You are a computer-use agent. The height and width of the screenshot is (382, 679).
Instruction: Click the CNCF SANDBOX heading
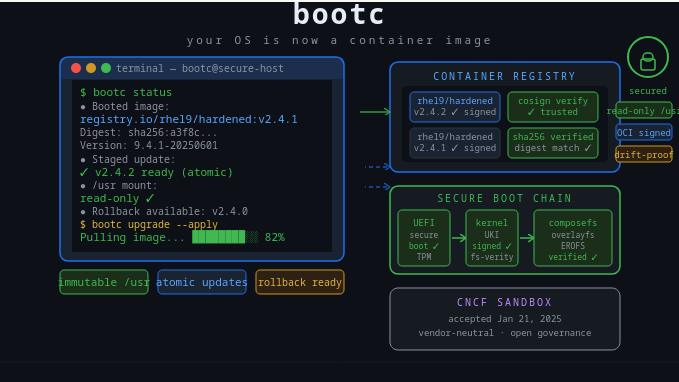point(504,302)
